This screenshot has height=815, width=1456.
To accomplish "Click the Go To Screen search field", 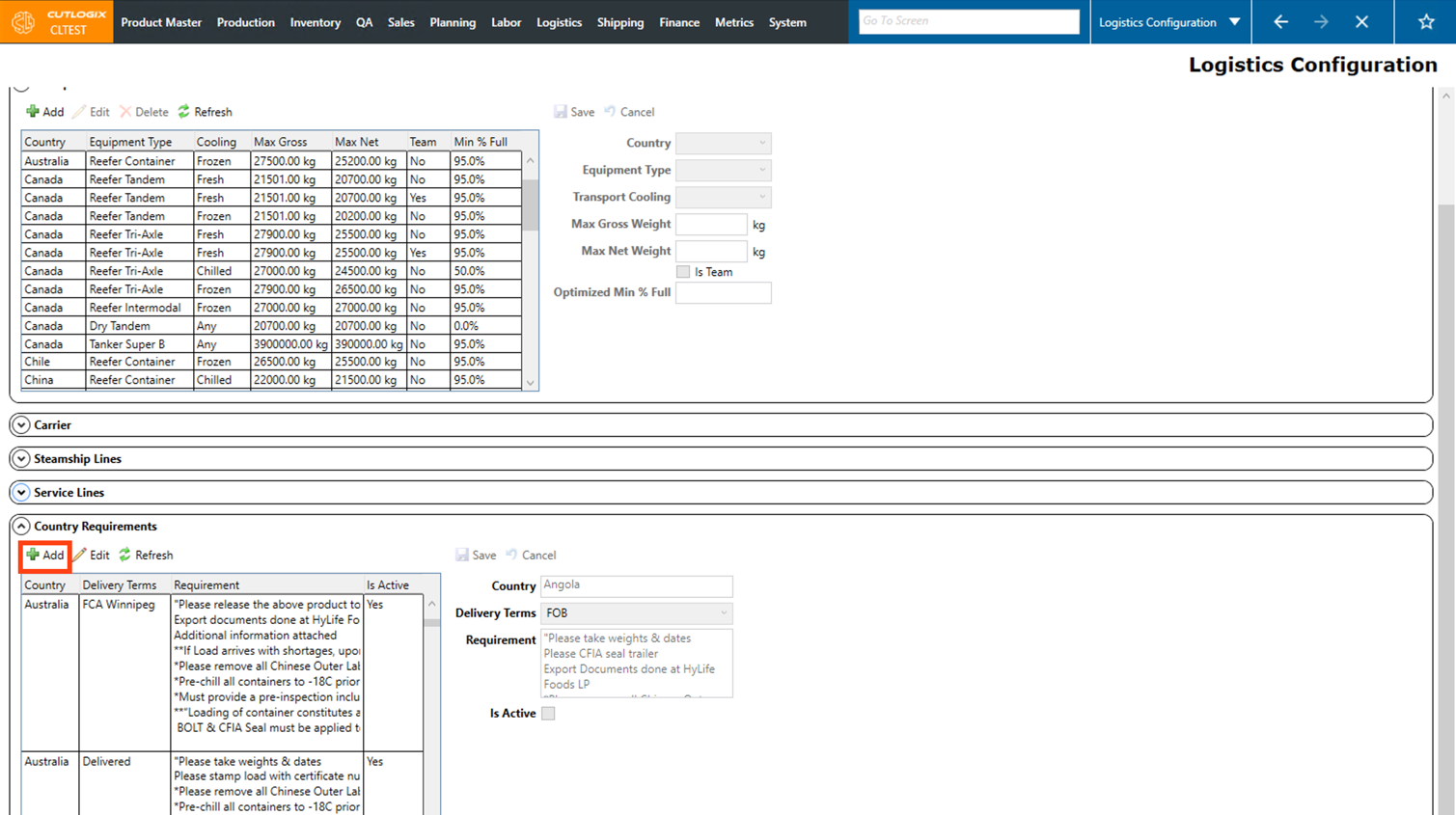I will pyautogui.click(x=968, y=21).
